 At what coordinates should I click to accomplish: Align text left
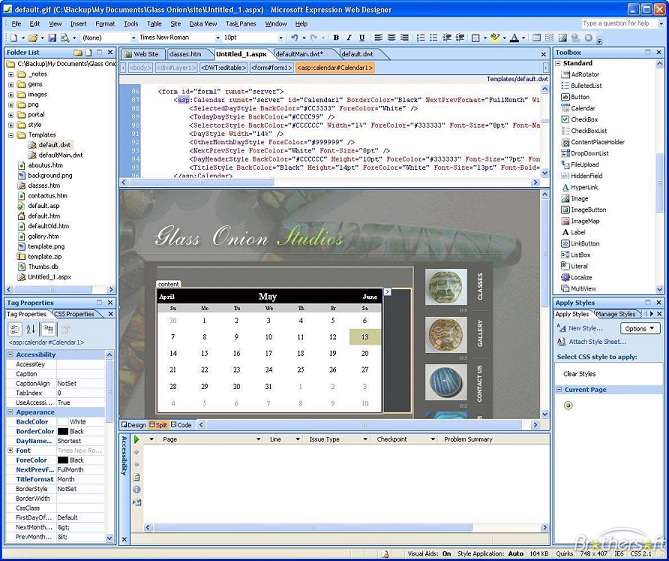(378, 38)
